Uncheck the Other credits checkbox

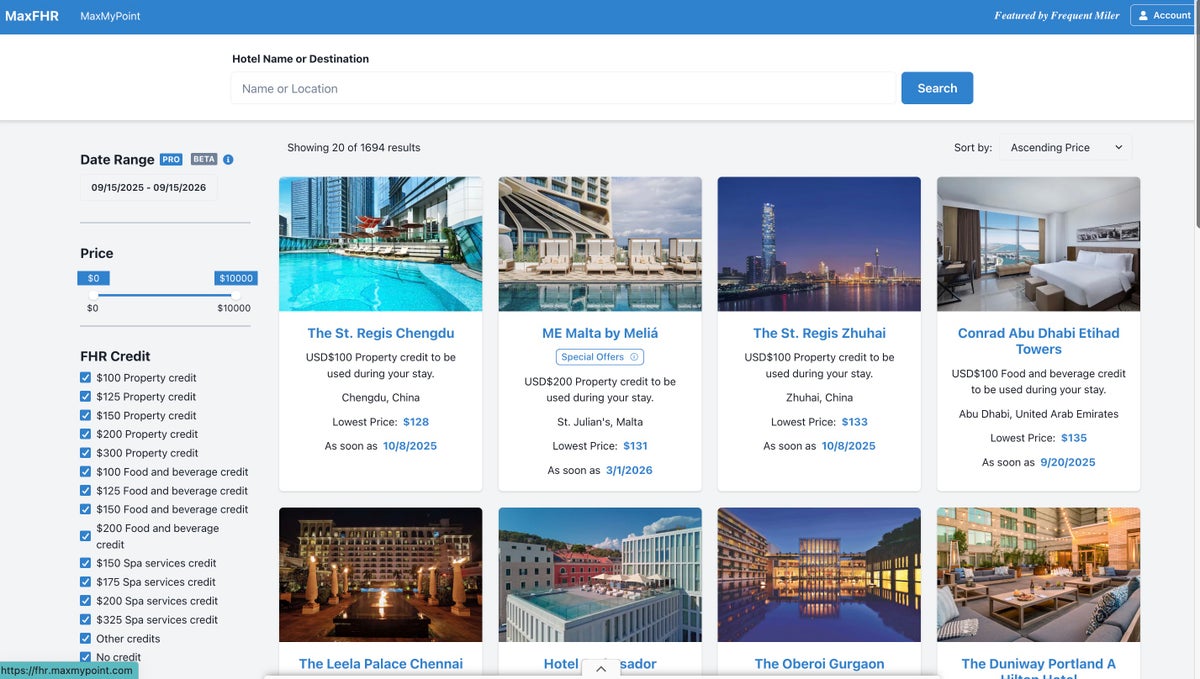tap(85, 639)
